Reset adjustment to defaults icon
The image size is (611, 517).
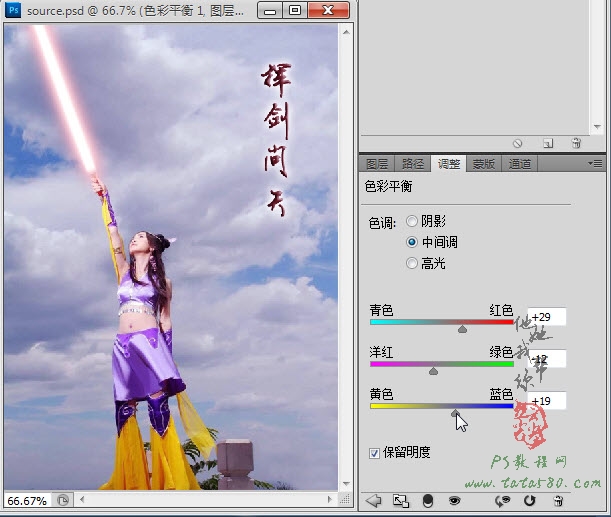[530, 501]
